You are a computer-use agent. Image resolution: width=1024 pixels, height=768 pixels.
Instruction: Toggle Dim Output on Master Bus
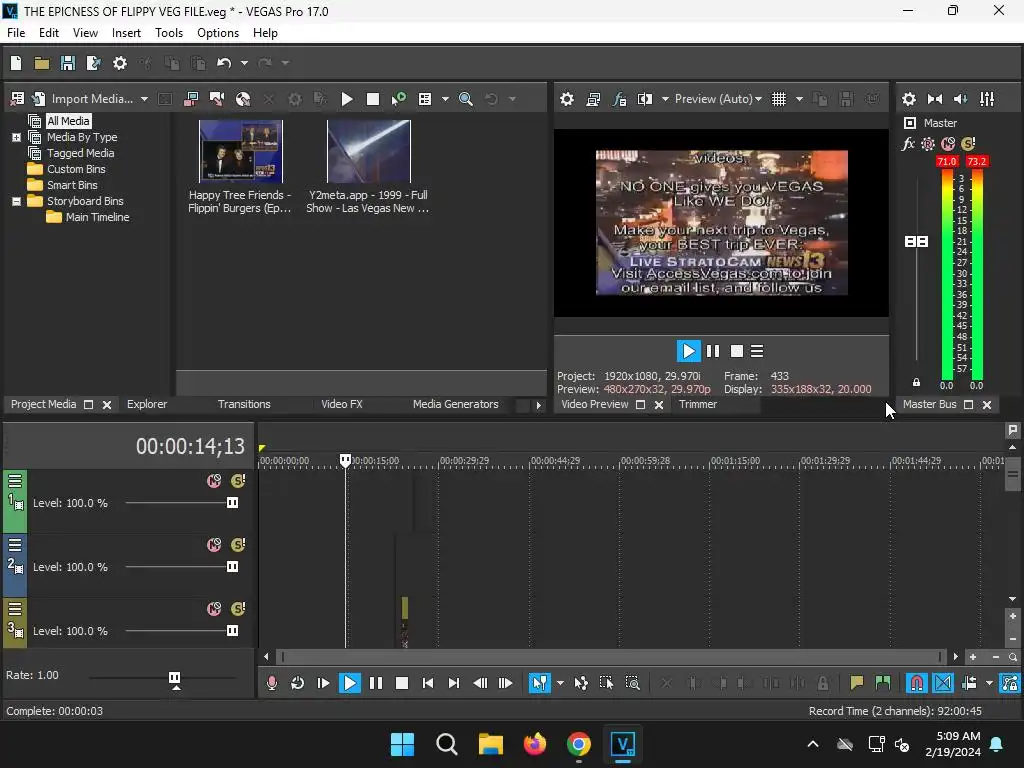[x=961, y=99]
